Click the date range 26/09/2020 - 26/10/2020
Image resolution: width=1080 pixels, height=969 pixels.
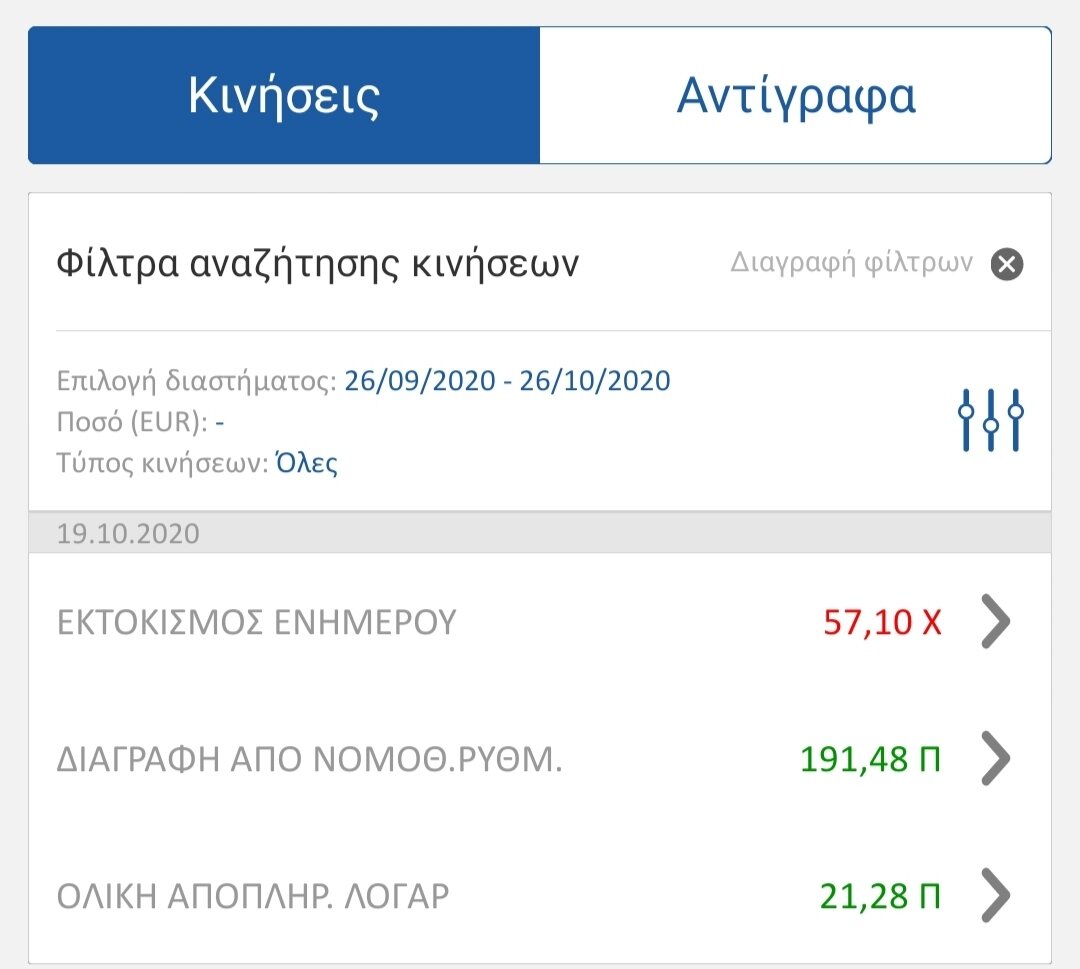pos(507,380)
